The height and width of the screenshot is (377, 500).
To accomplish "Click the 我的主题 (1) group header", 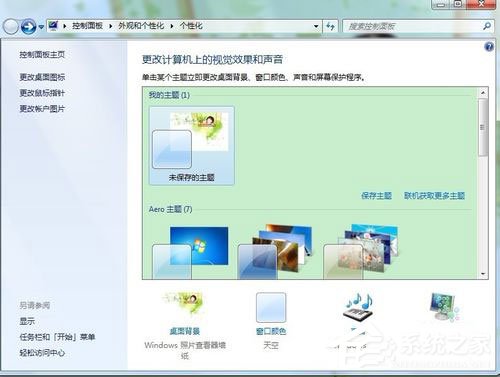I will click(169, 95).
